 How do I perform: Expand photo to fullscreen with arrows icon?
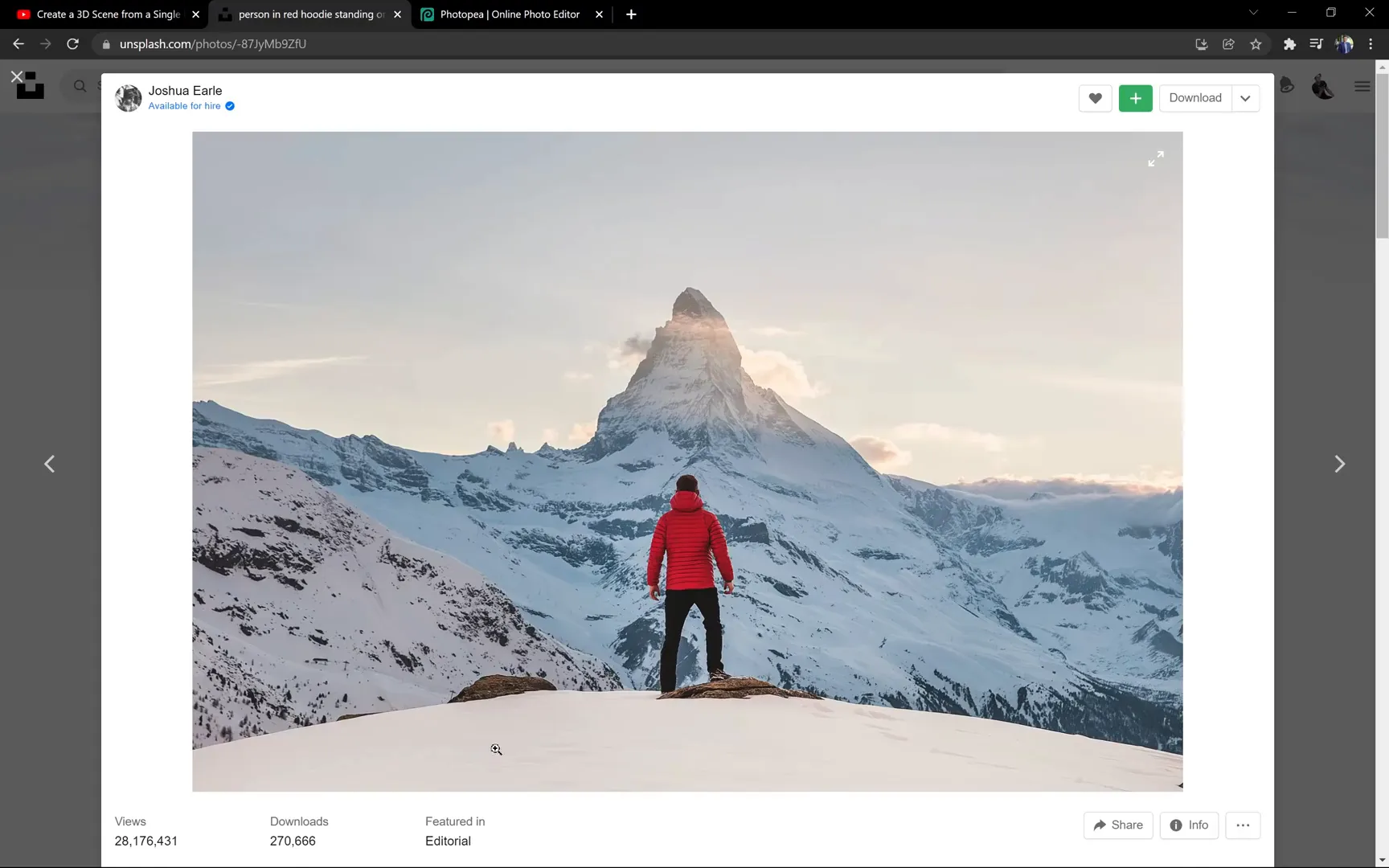(x=1155, y=159)
